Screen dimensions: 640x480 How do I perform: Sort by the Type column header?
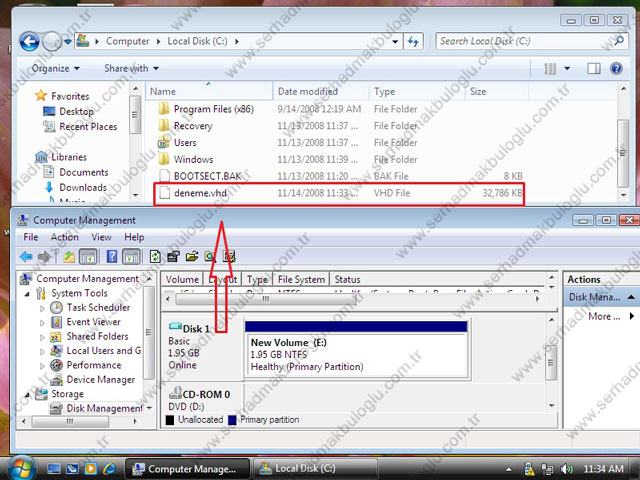pos(417,91)
